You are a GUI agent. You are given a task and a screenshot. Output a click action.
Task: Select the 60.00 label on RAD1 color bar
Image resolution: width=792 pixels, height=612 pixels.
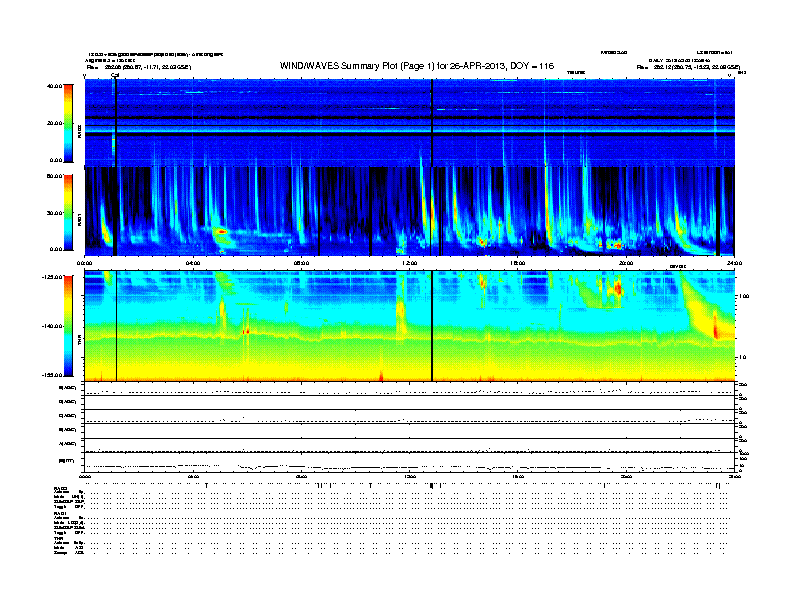click(54, 176)
